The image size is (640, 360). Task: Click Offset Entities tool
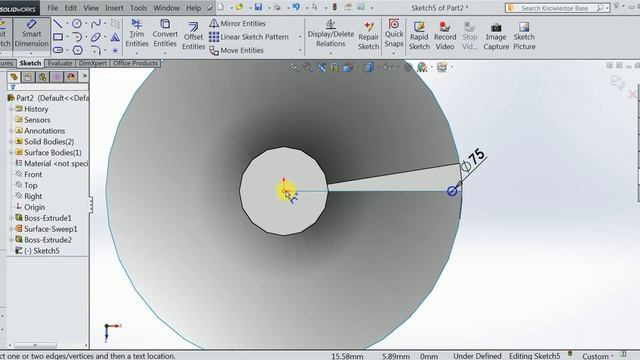click(x=193, y=36)
